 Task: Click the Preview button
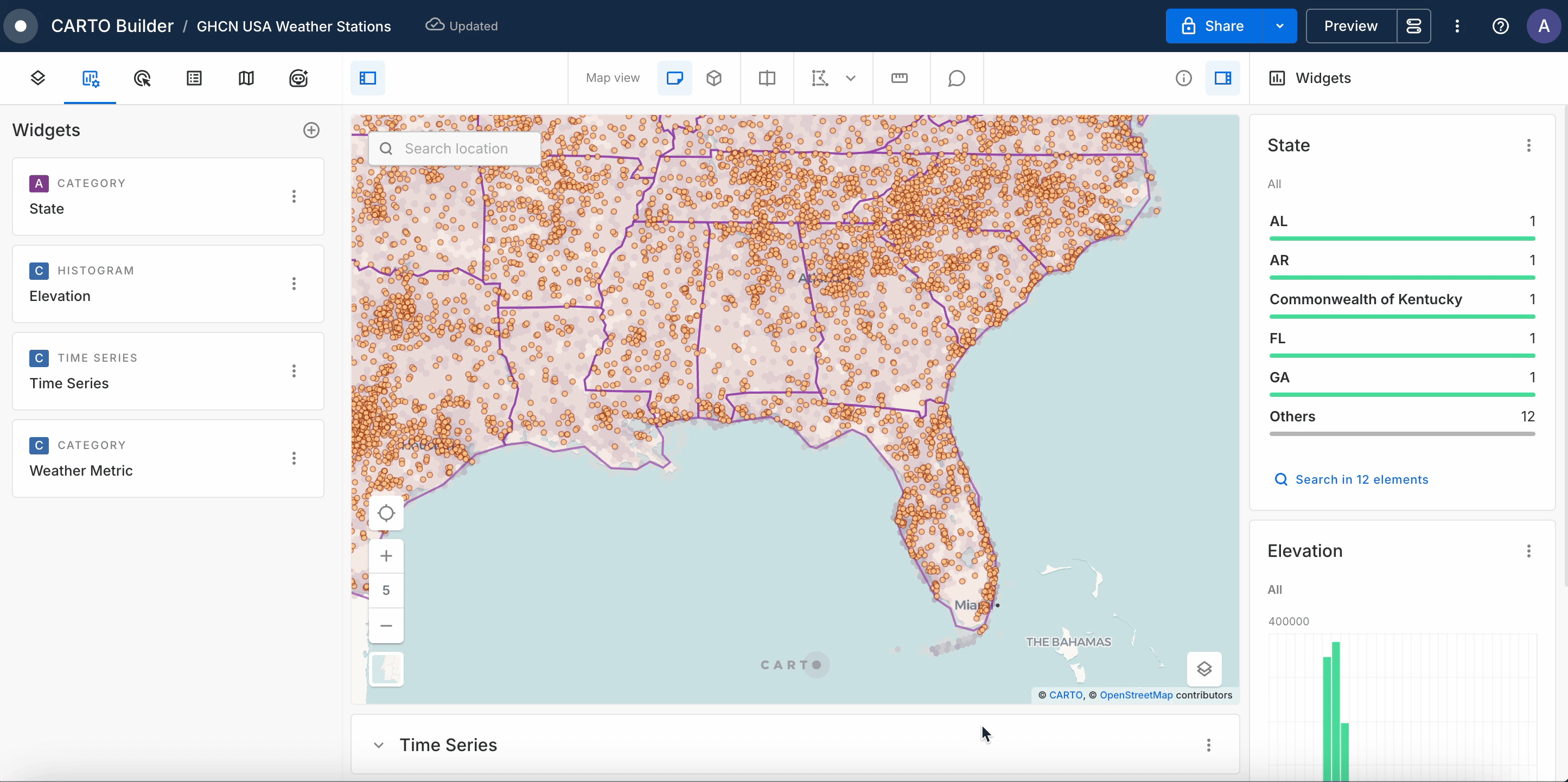click(x=1350, y=26)
